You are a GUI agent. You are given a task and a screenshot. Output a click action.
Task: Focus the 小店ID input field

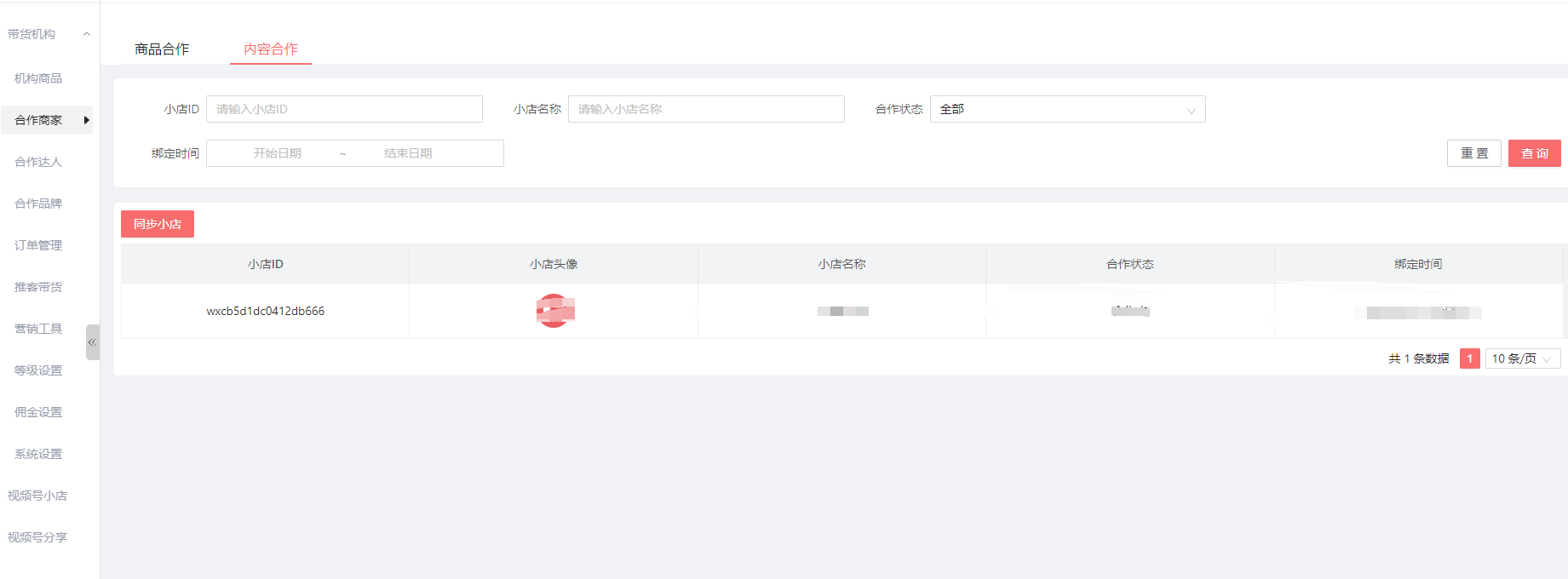[344, 109]
